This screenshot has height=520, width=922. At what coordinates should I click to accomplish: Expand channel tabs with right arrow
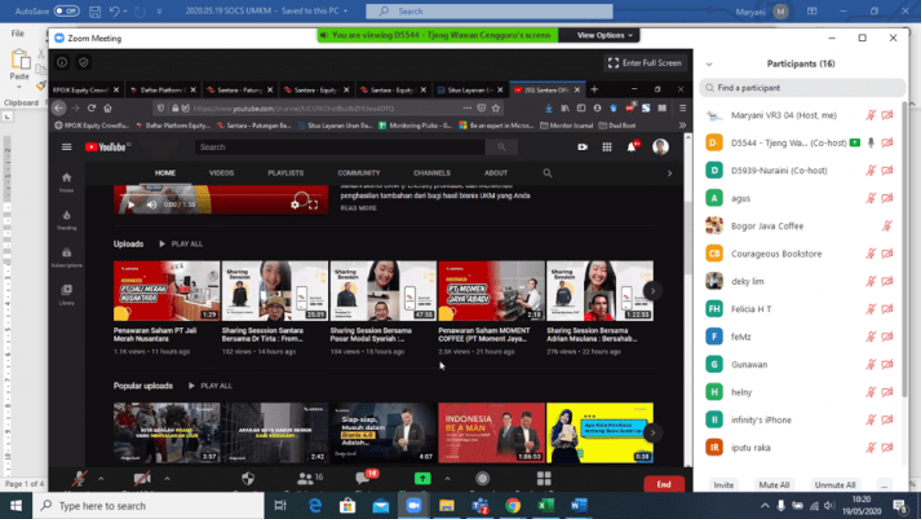(669, 174)
